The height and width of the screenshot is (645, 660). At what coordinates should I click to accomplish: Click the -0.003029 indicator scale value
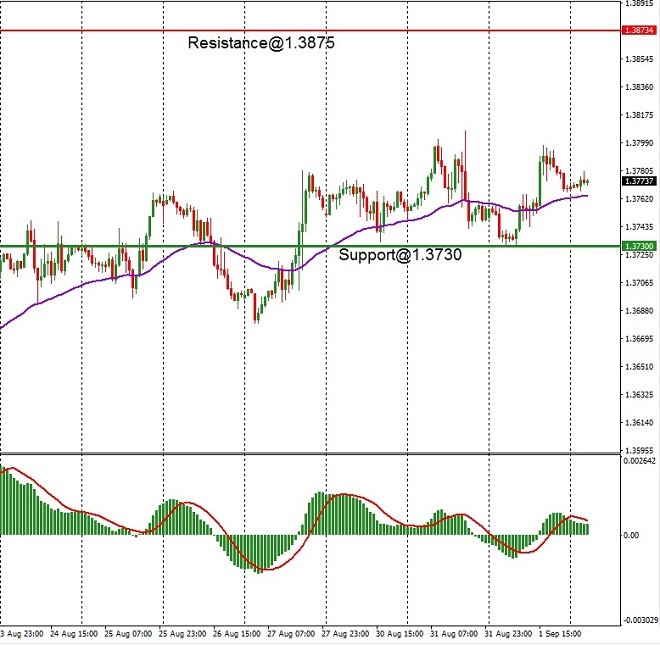pyautogui.click(x=641, y=620)
